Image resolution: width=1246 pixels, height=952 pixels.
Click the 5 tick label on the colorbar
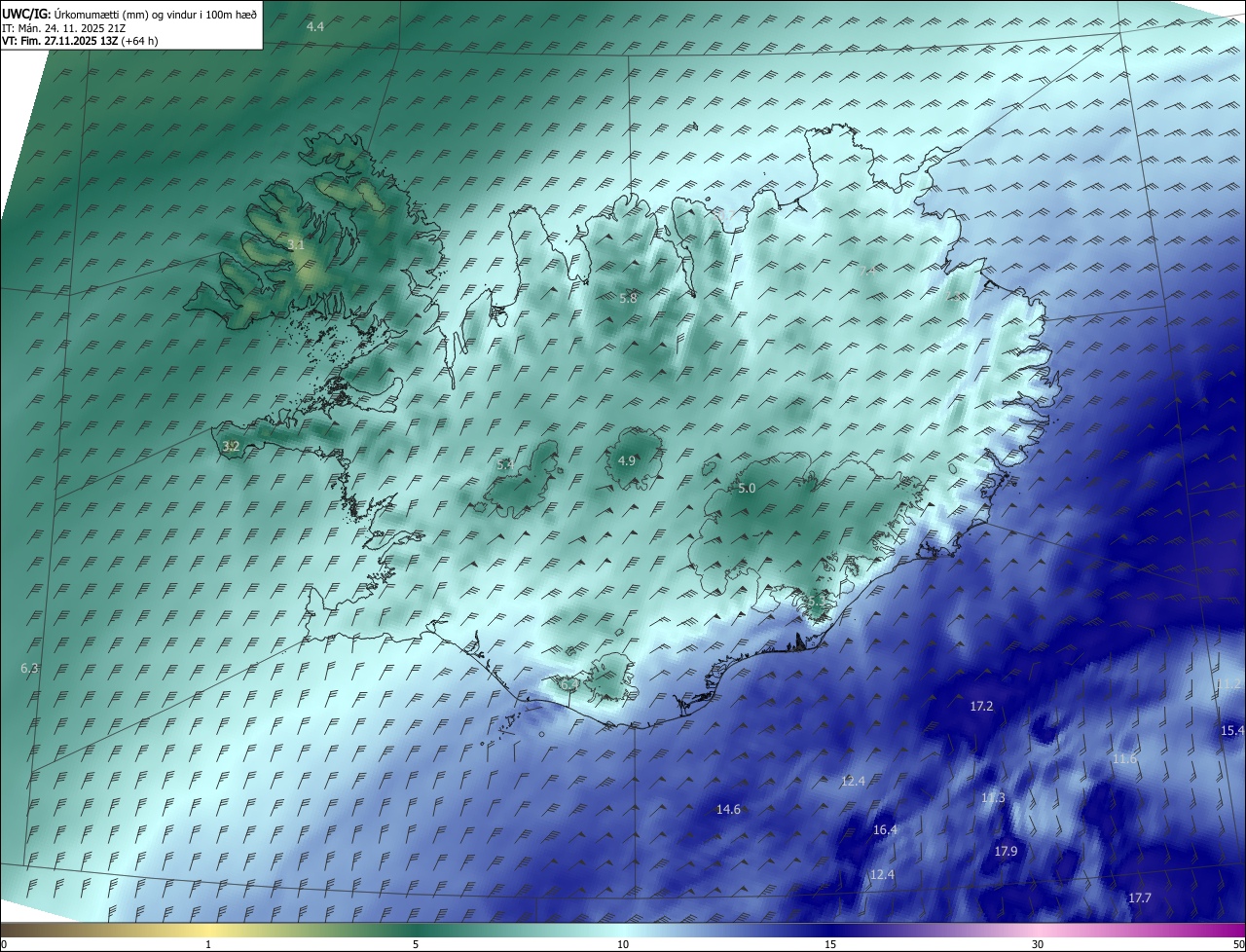click(416, 944)
